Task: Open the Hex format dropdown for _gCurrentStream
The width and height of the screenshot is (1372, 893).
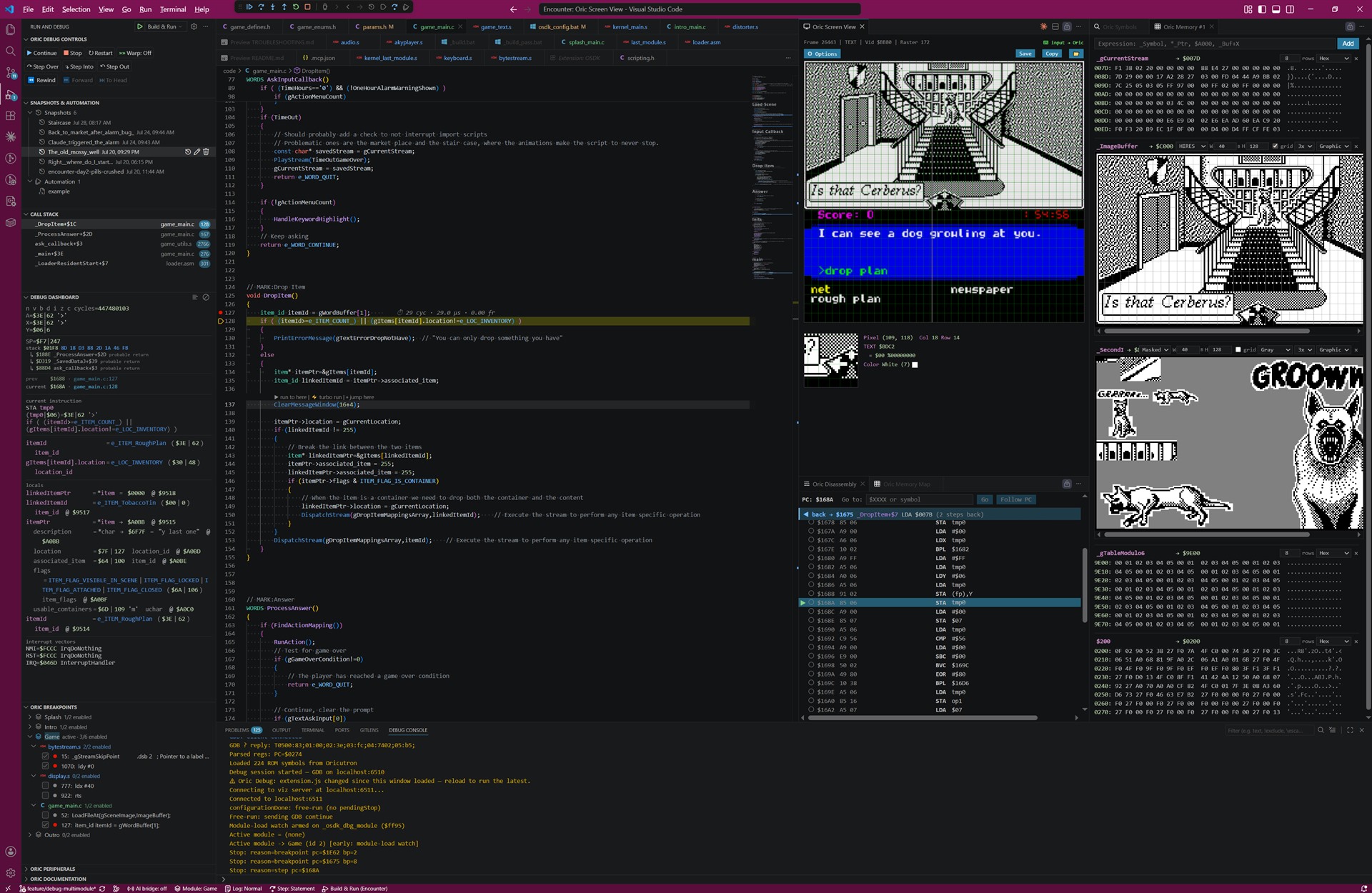Action: tap(1333, 58)
